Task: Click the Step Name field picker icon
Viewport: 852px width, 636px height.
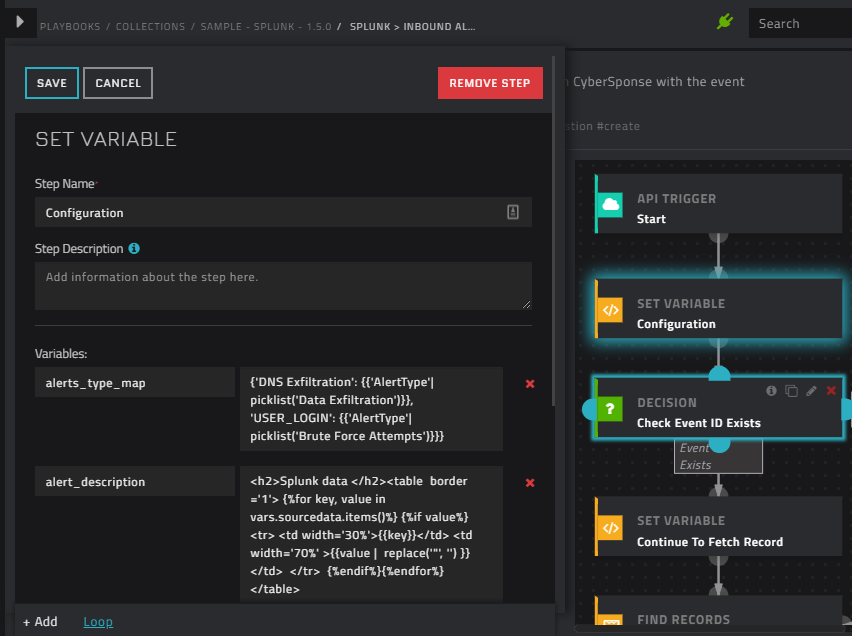Action: pos(513,212)
